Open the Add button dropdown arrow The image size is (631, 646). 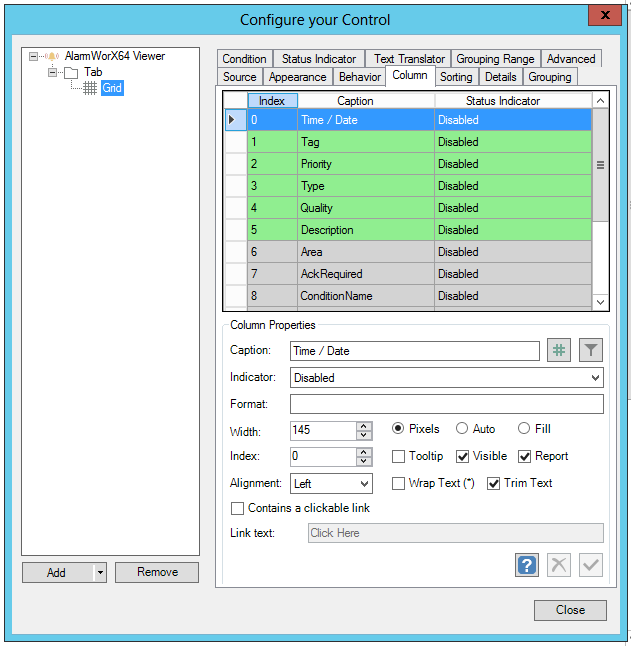pos(100,573)
